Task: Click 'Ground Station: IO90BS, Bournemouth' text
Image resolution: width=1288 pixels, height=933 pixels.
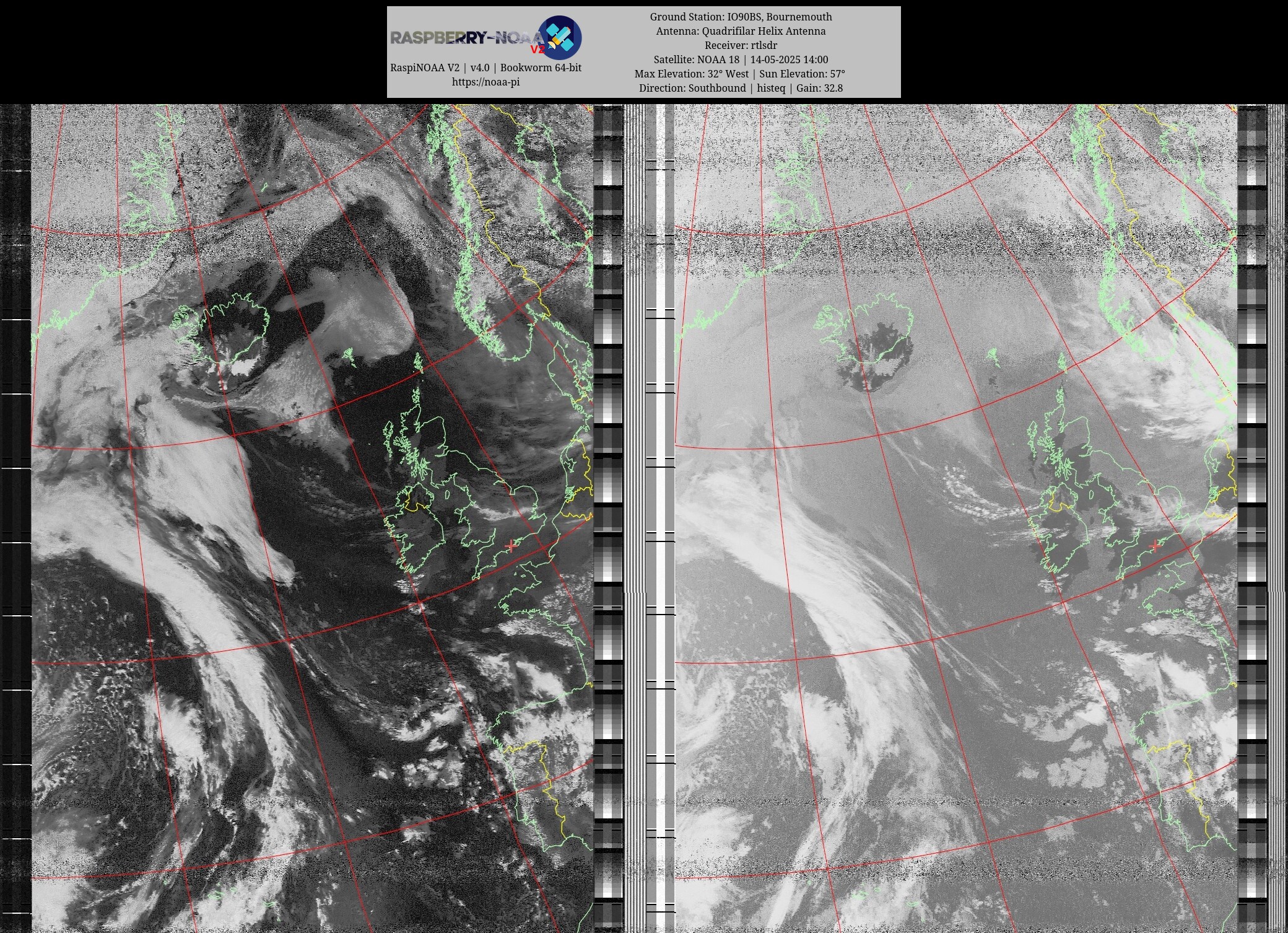Action: coord(741,17)
